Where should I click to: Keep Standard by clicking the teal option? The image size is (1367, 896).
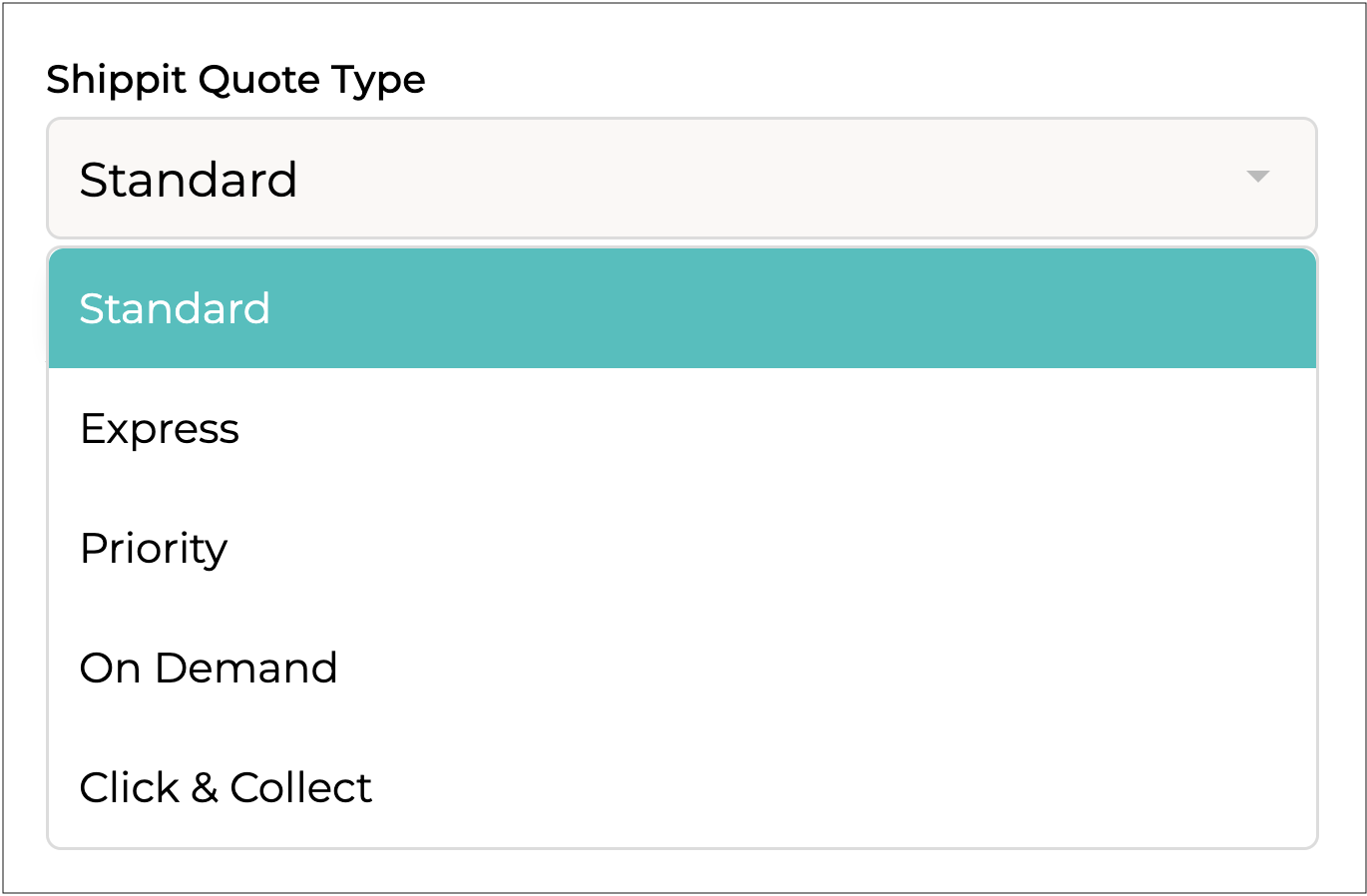pos(175,309)
